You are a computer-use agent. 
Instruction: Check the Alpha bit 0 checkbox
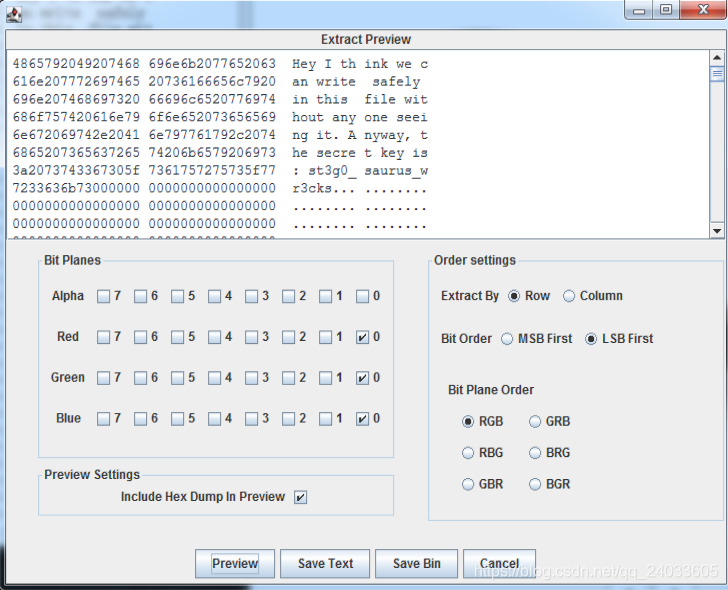pyautogui.click(x=362, y=297)
